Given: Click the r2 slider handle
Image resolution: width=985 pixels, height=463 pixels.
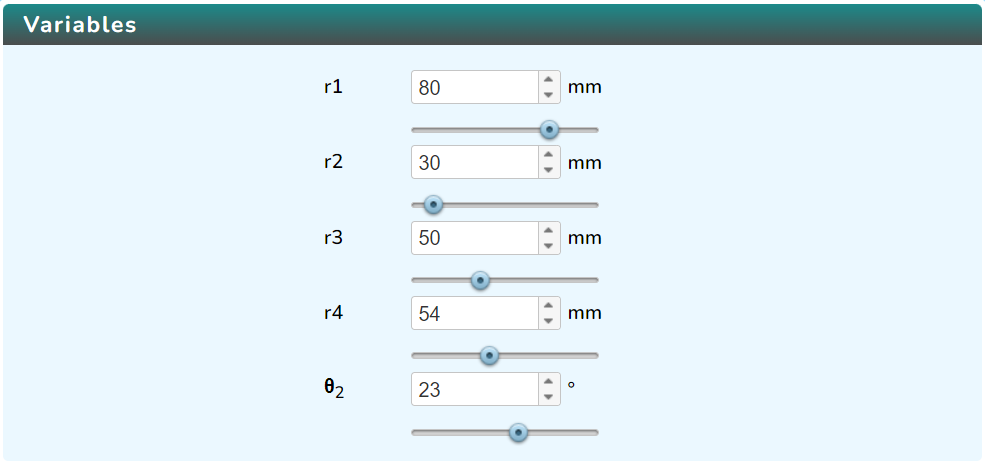Looking at the screenshot, I should point(433,205).
